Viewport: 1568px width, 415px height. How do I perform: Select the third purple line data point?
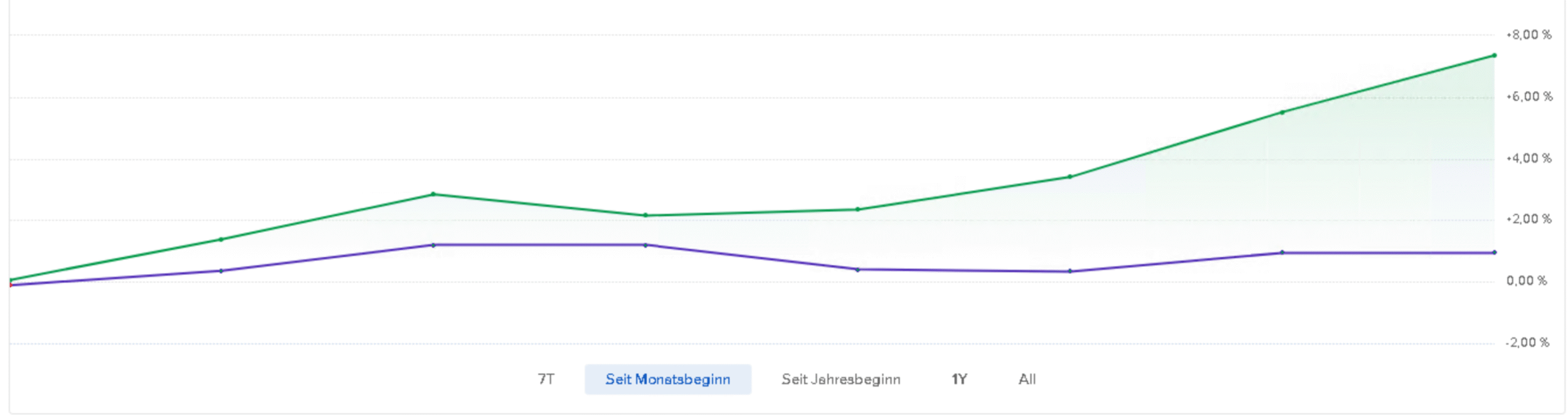coord(433,245)
